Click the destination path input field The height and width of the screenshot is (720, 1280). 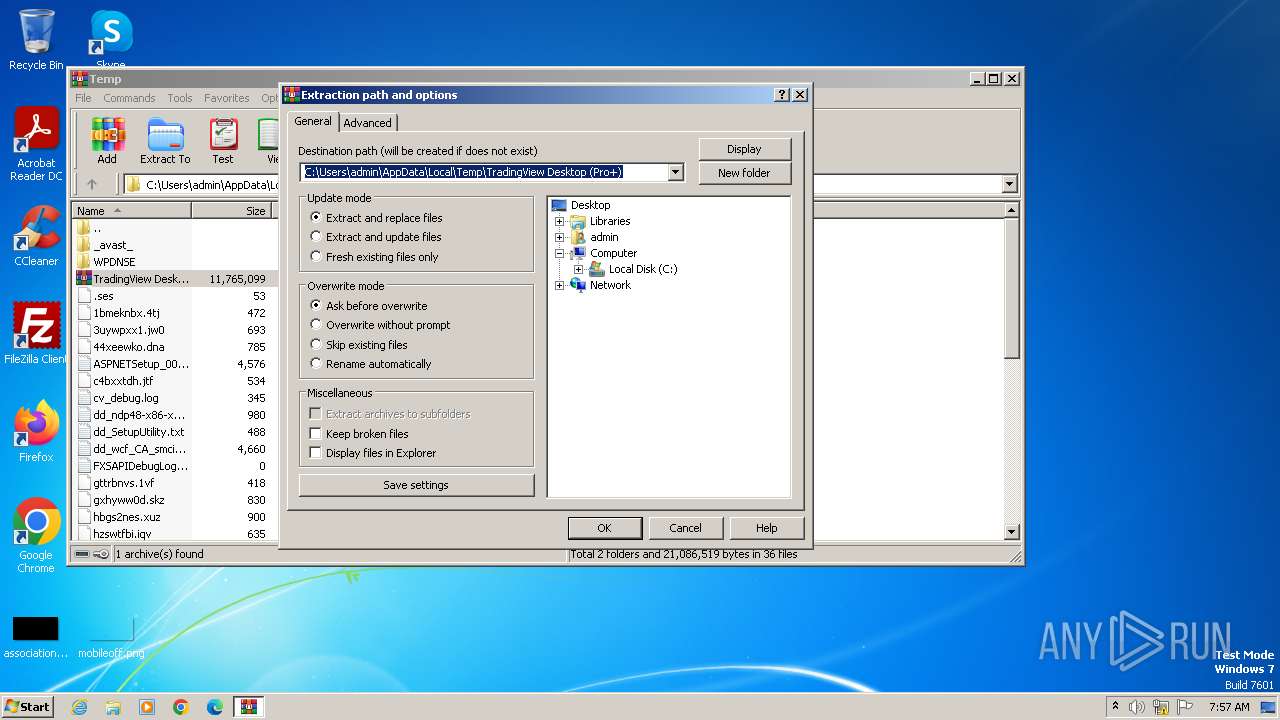(x=484, y=172)
